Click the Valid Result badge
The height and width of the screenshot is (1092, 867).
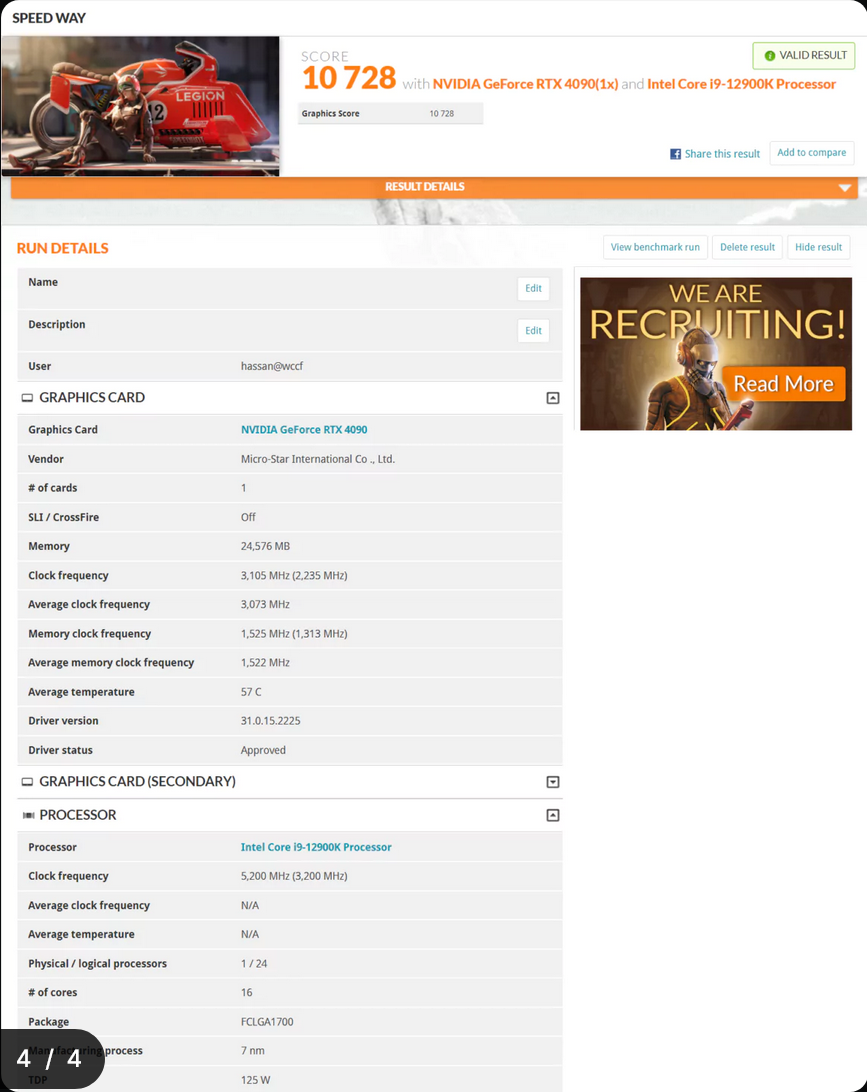point(804,56)
